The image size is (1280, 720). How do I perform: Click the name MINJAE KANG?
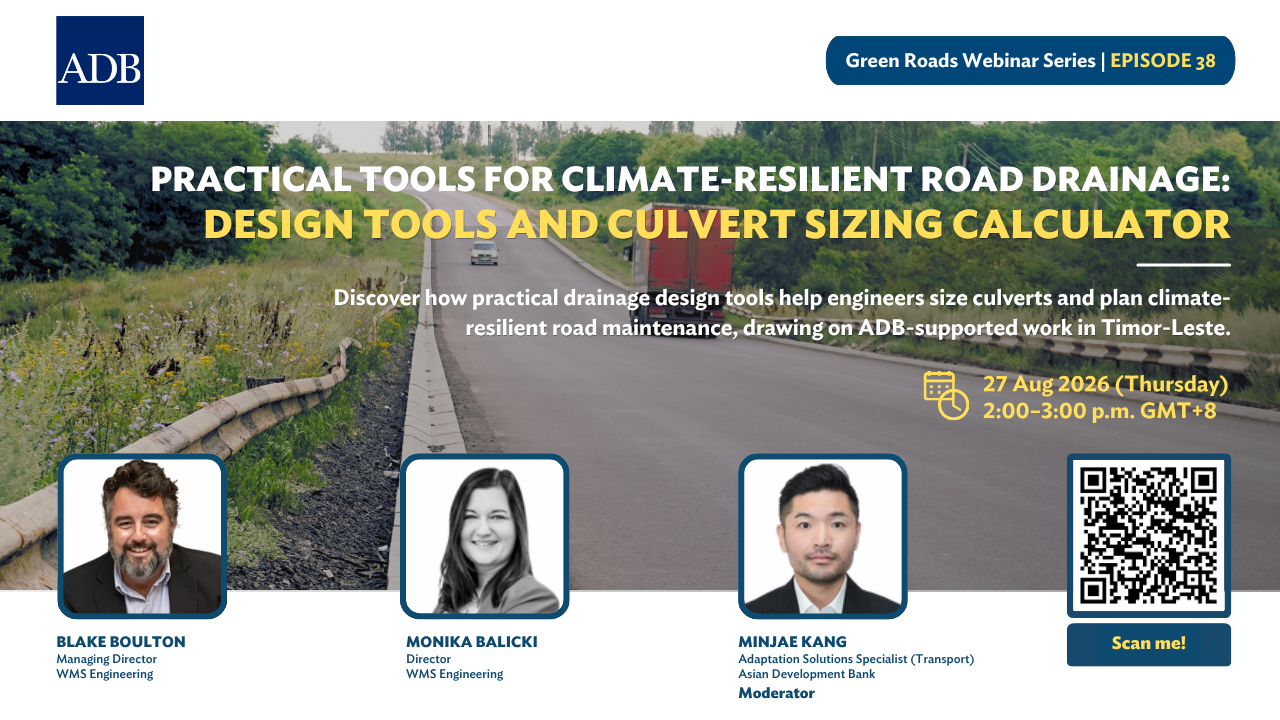tap(793, 642)
